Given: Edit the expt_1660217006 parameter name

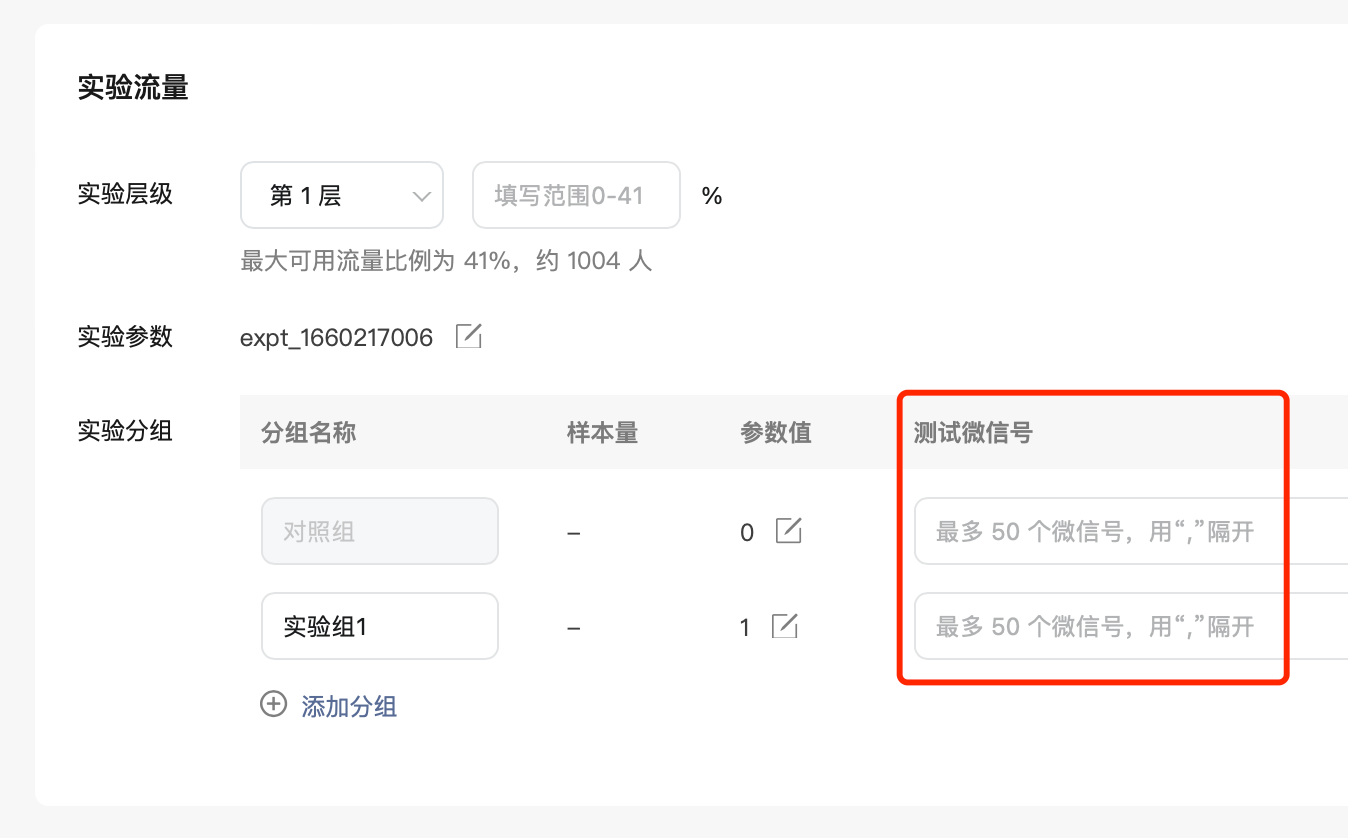Looking at the screenshot, I should point(469,337).
